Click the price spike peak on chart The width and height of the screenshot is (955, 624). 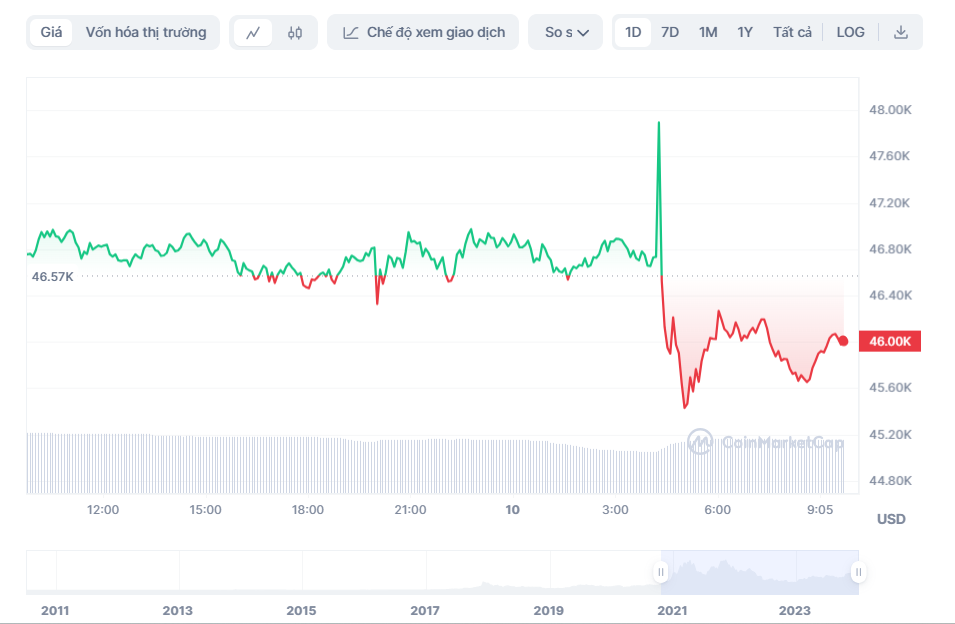[x=658, y=123]
